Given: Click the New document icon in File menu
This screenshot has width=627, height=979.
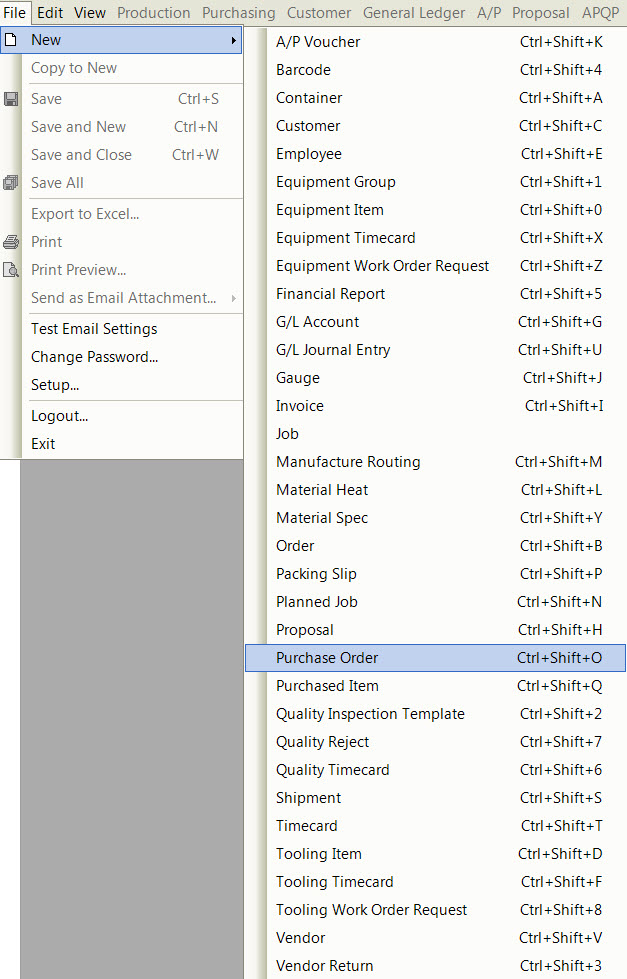Looking at the screenshot, I should click(11, 40).
